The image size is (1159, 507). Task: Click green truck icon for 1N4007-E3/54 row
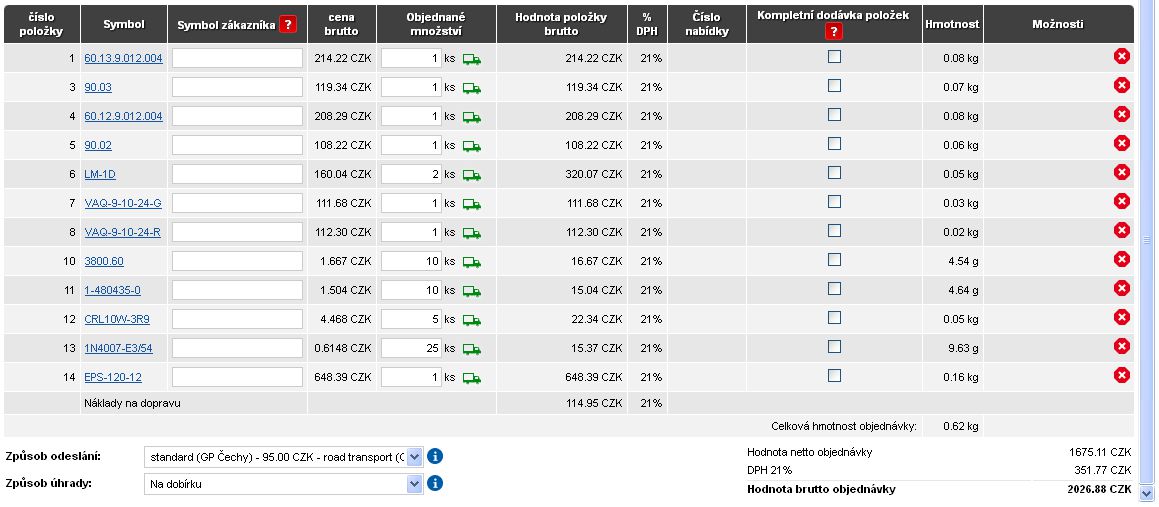pos(472,349)
